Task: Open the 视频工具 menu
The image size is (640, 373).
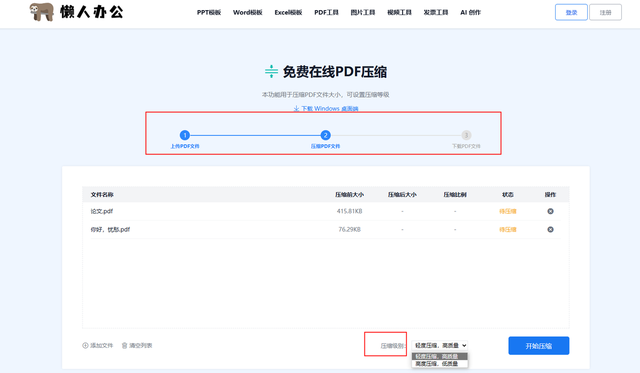Action: [399, 12]
